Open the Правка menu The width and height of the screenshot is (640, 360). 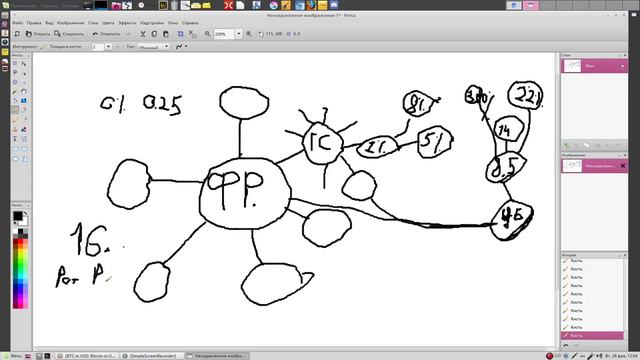pos(34,23)
